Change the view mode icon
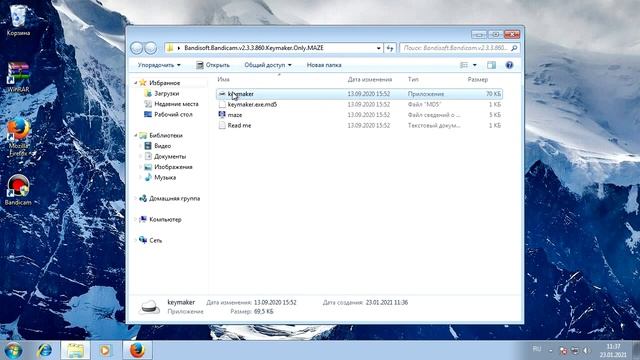The height and width of the screenshot is (360, 640). click(x=464, y=65)
